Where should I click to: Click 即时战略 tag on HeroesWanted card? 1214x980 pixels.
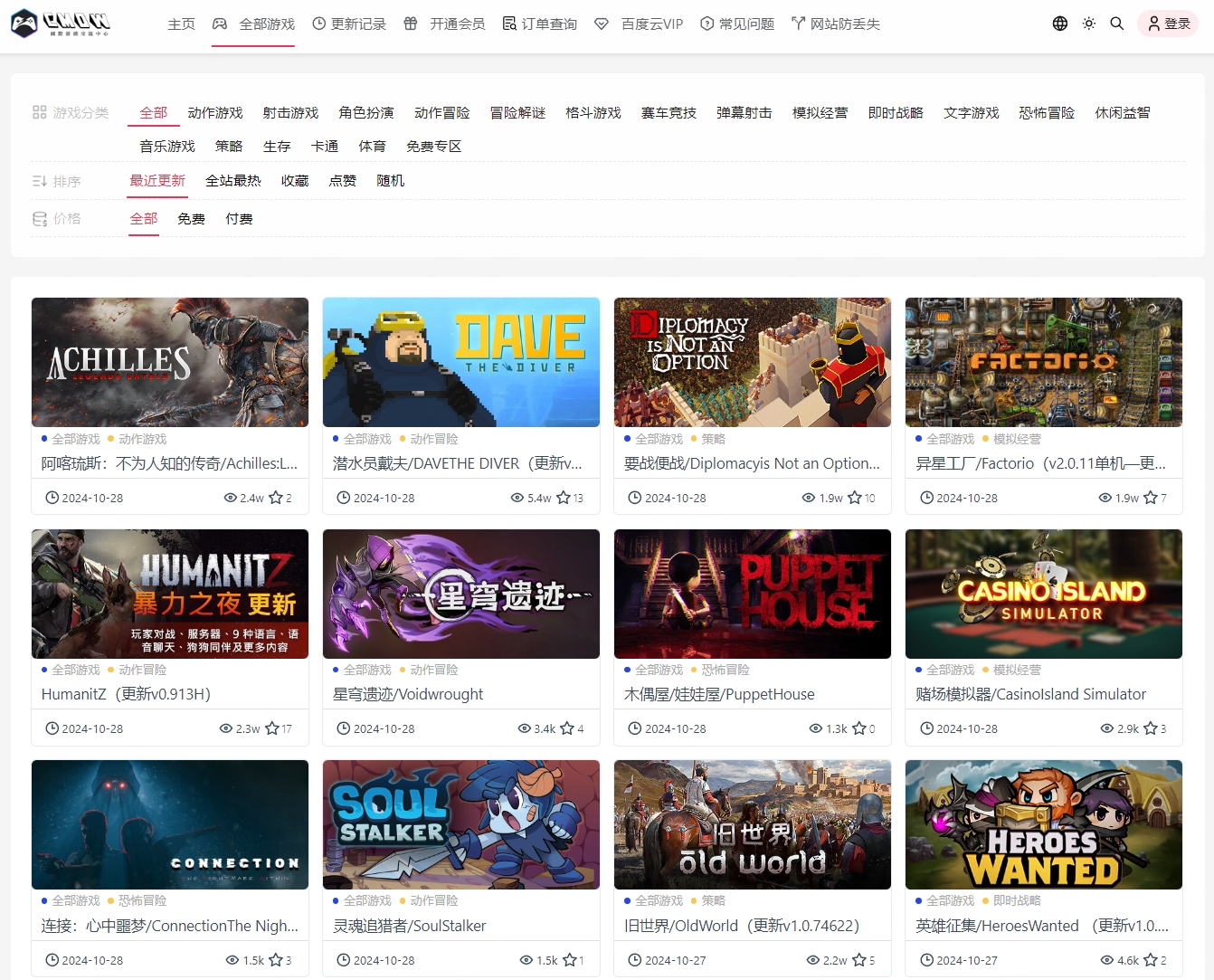pos(1017,900)
